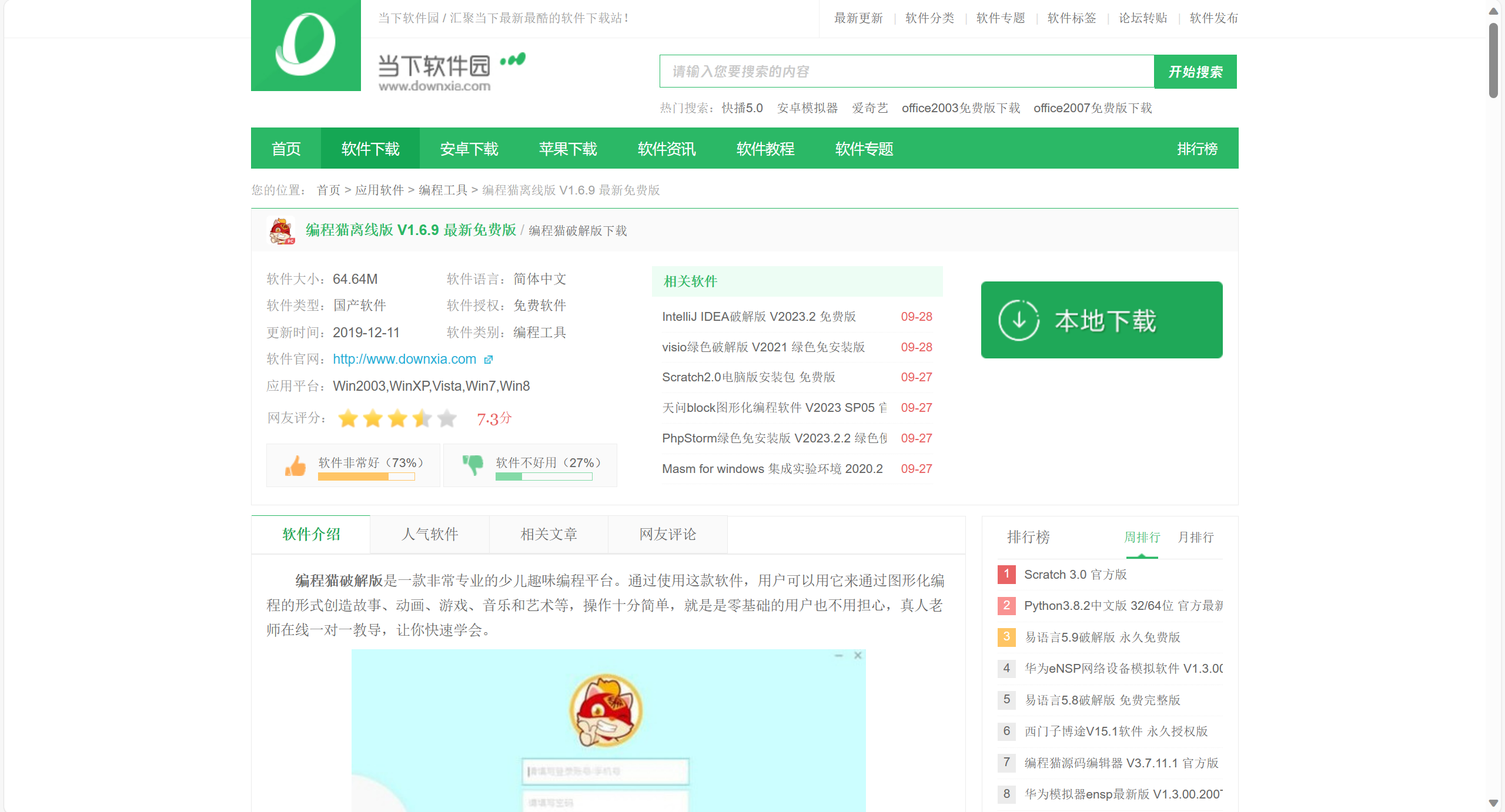1505x812 pixels.
Task: Click the close X on the screenshot window
Action: tap(858, 655)
